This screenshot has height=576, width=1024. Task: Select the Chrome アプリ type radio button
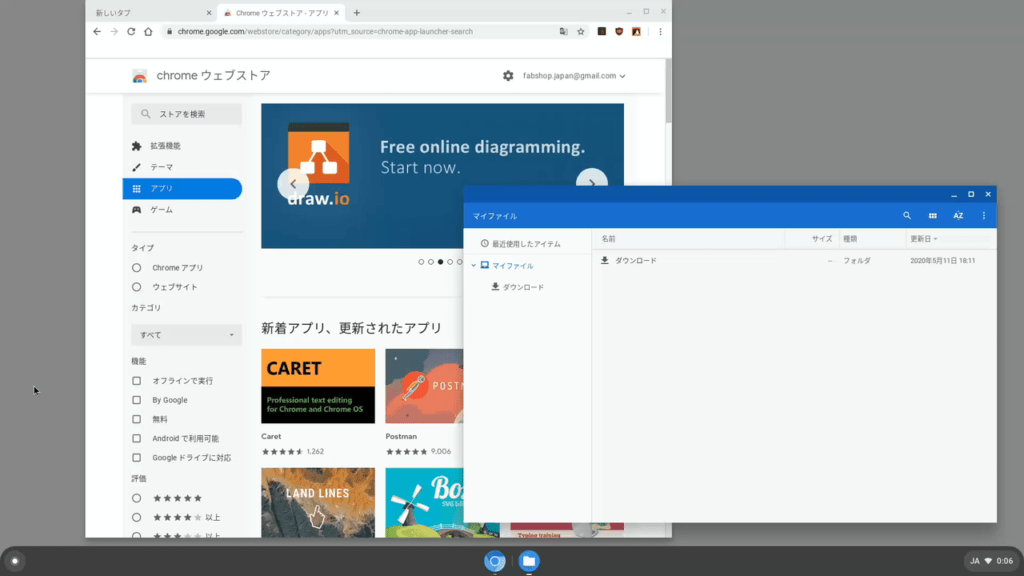pos(136,268)
